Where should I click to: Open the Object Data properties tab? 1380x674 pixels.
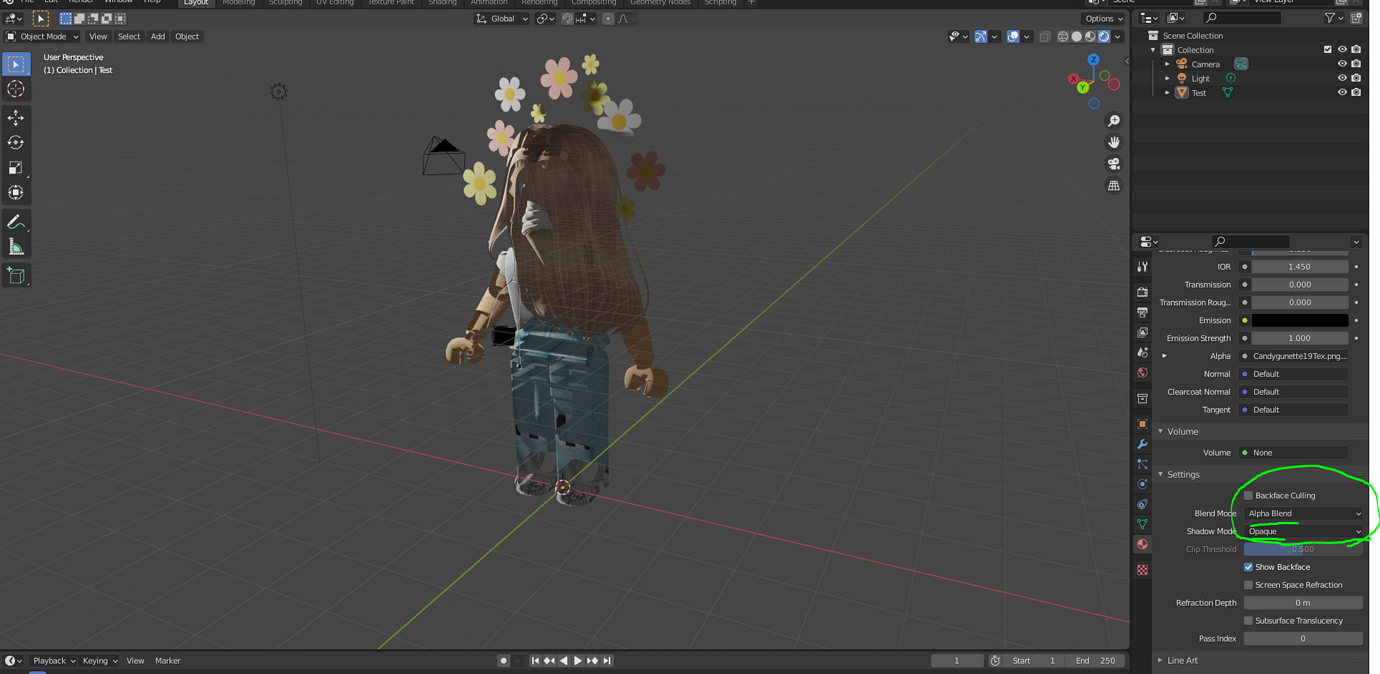tap(1142, 524)
